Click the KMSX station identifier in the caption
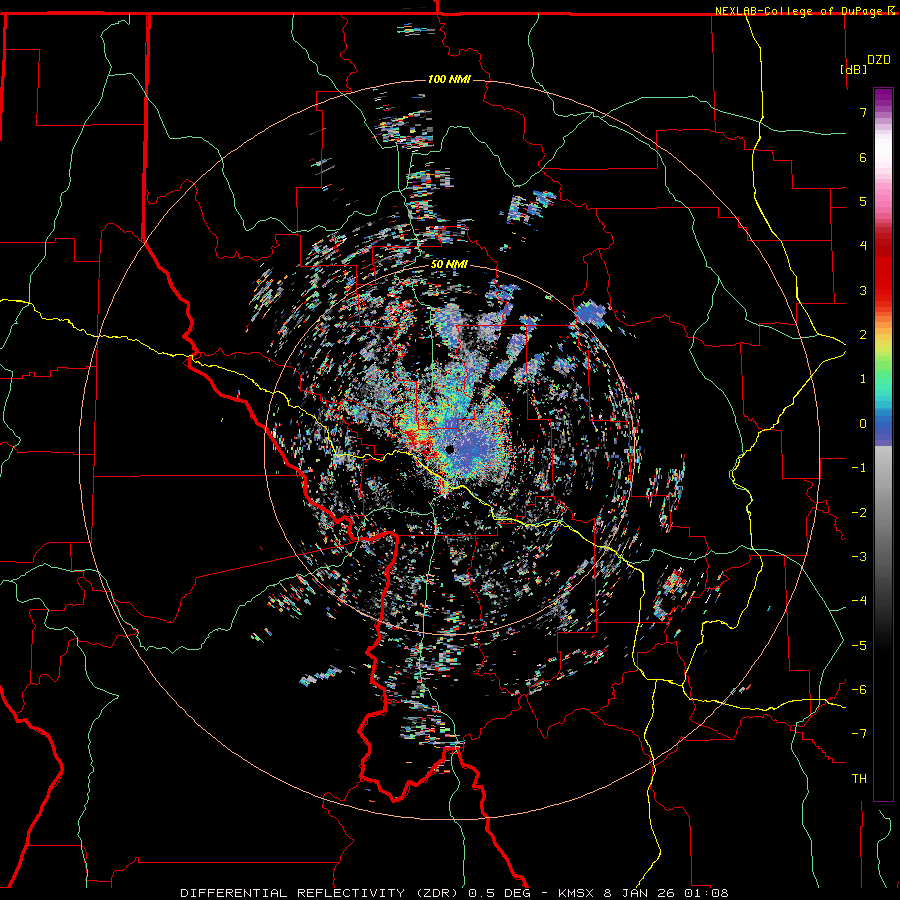The width and height of the screenshot is (900, 900). pyautogui.click(x=577, y=893)
